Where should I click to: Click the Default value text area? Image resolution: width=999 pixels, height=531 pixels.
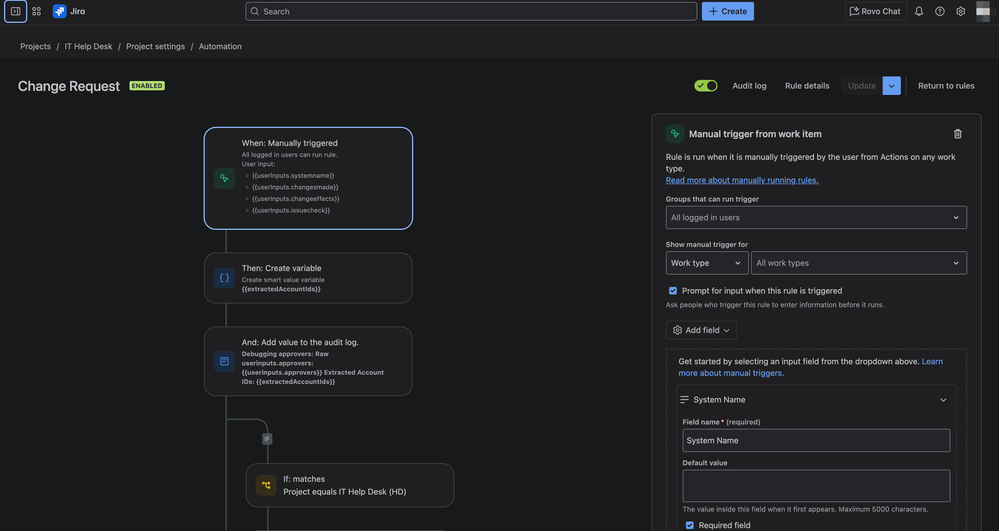click(816, 486)
